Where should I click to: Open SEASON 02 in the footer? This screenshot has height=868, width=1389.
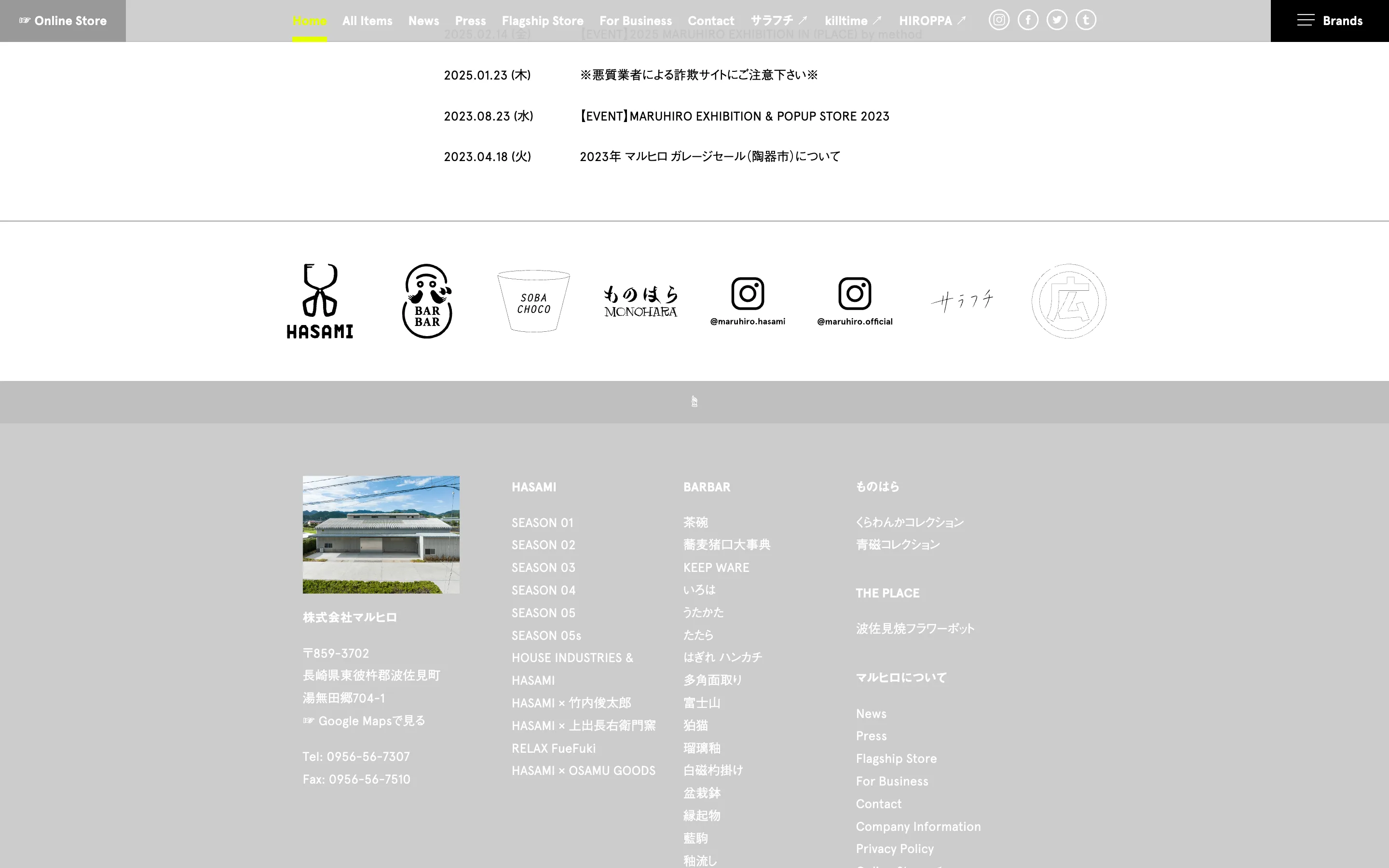tap(543, 545)
